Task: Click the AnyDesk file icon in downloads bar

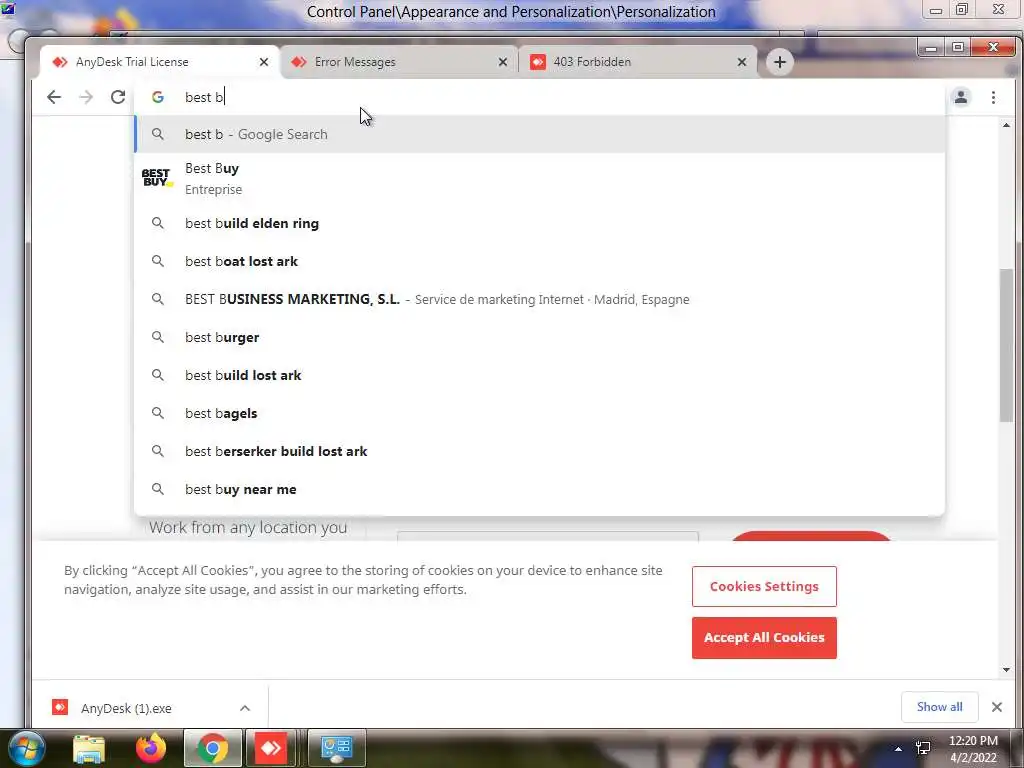Action: [59, 707]
